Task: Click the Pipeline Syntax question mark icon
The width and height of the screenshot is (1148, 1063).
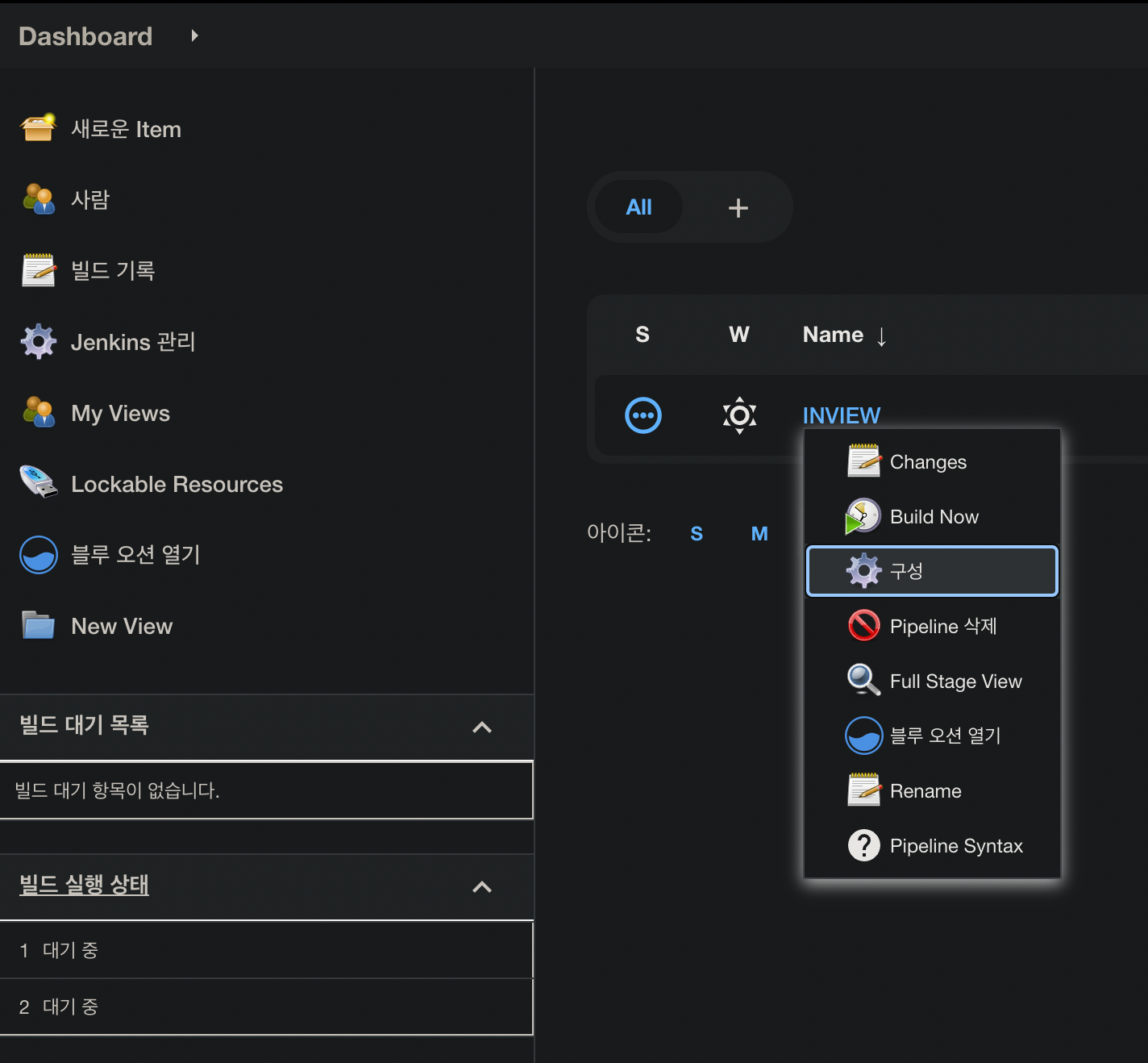Action: click(x=863, y=845)
